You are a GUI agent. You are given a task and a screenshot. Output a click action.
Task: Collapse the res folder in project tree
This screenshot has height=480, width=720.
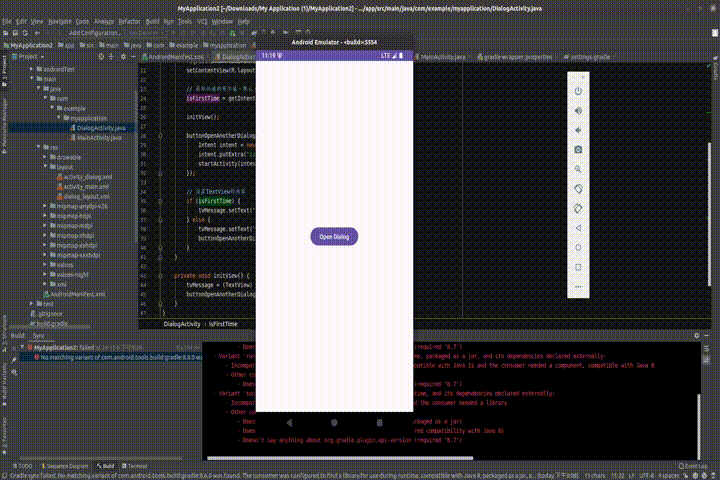coord(40,147)
